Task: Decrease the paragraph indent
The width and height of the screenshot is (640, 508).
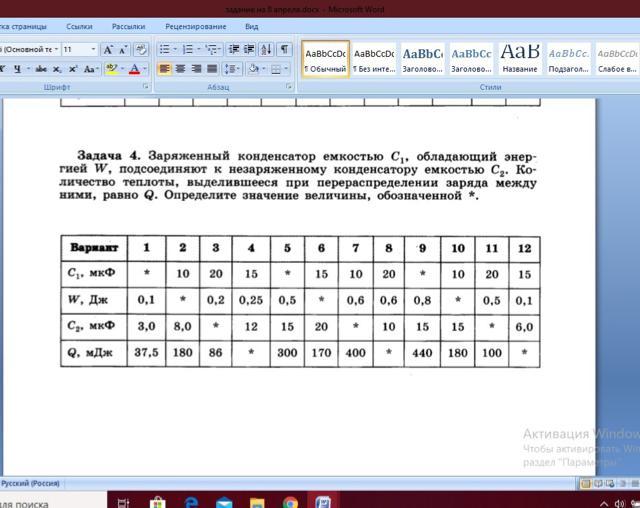Action: tap(234, 49)
